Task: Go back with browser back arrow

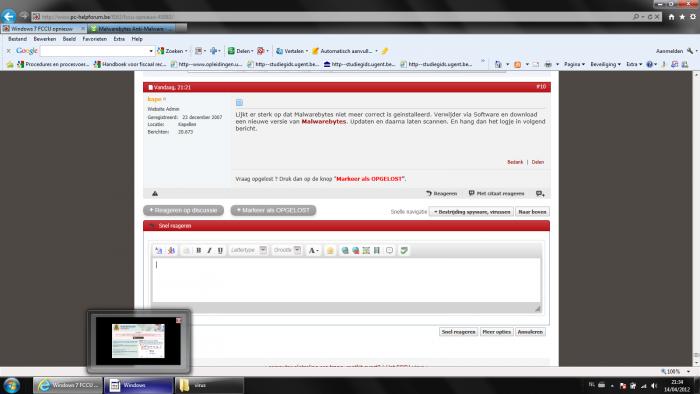Action: (8, 17)
